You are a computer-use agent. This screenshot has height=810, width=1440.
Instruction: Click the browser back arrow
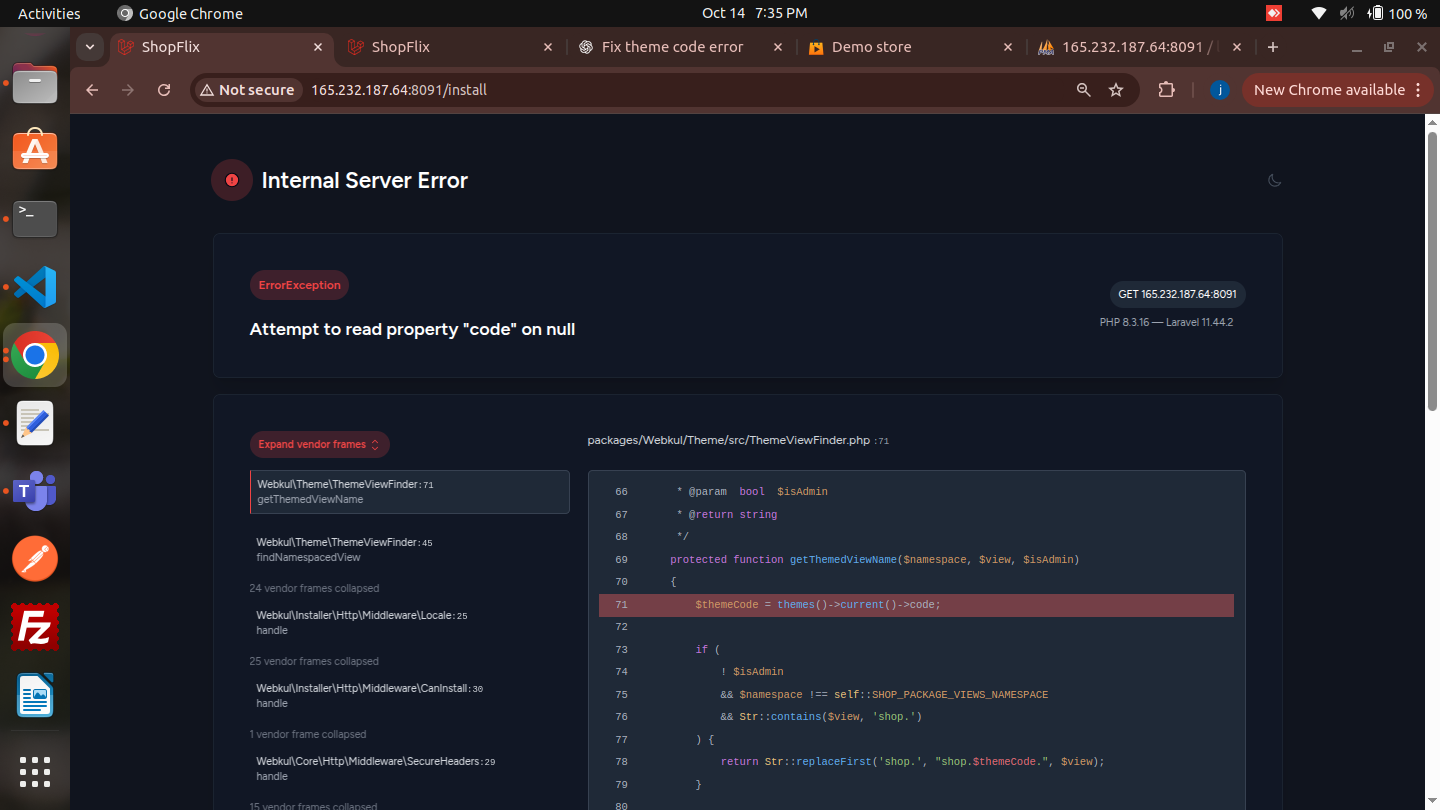(92, 90)
